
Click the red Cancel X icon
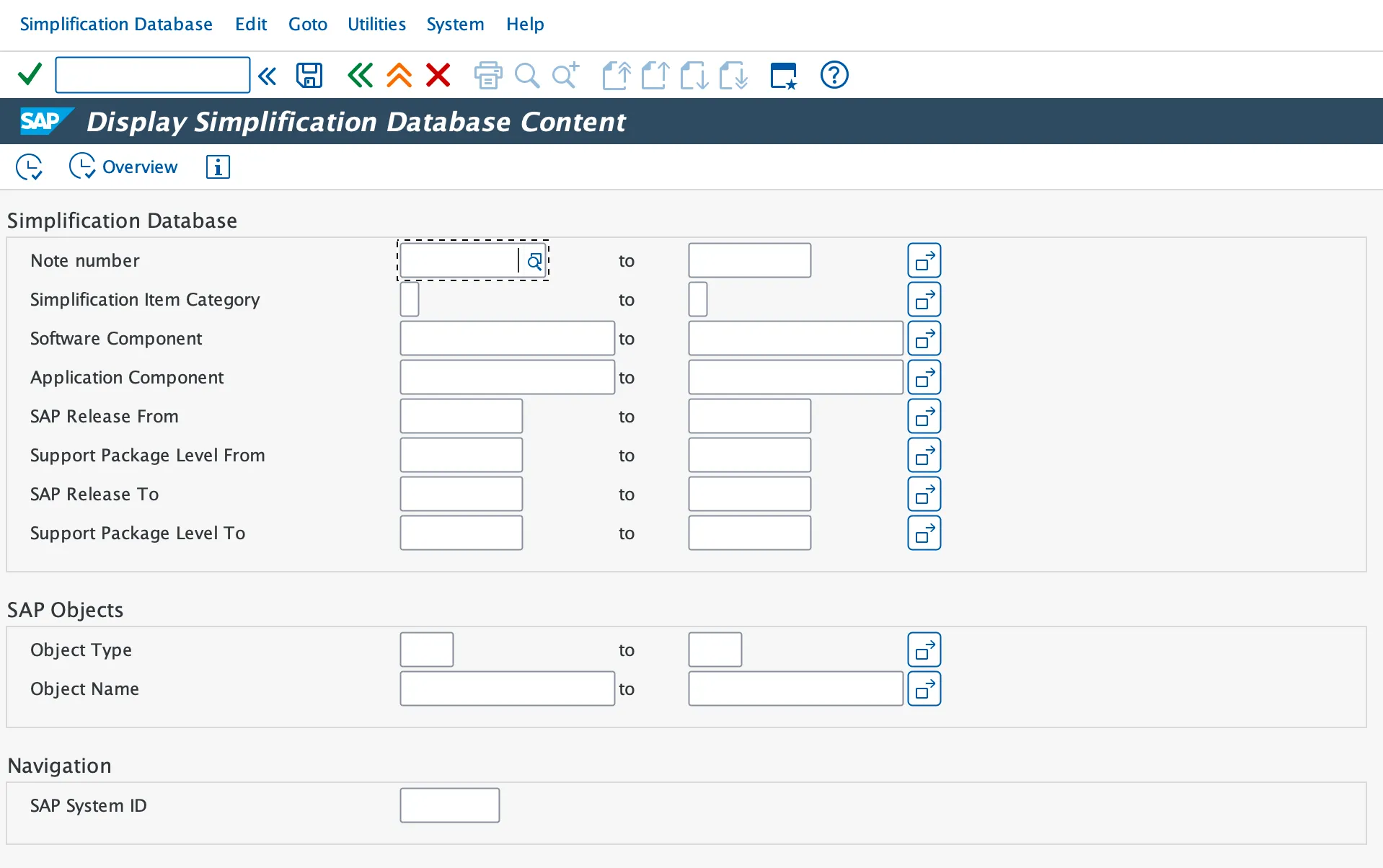point(438,75)
